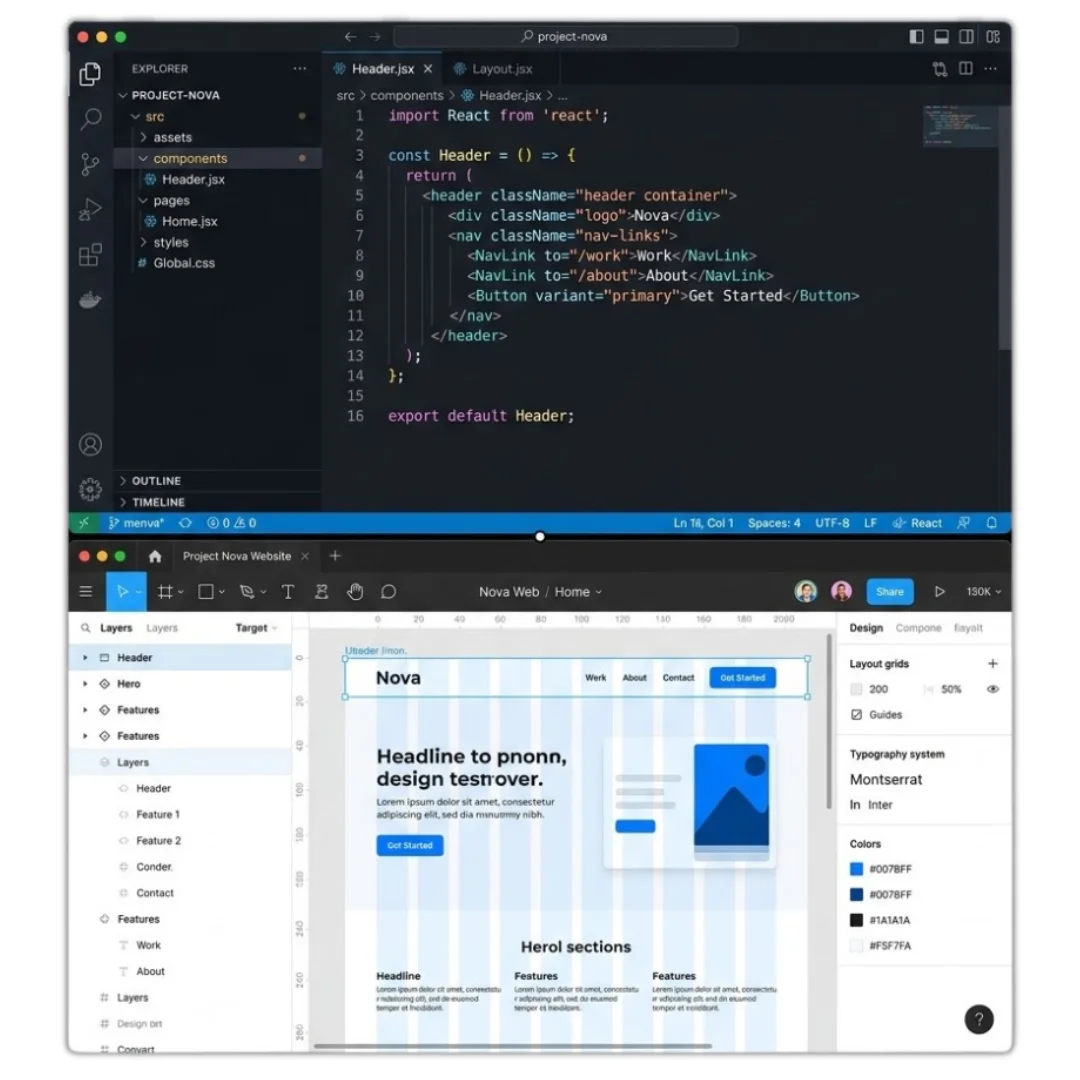Go forward with editor navigation arrow

point(375,37)
